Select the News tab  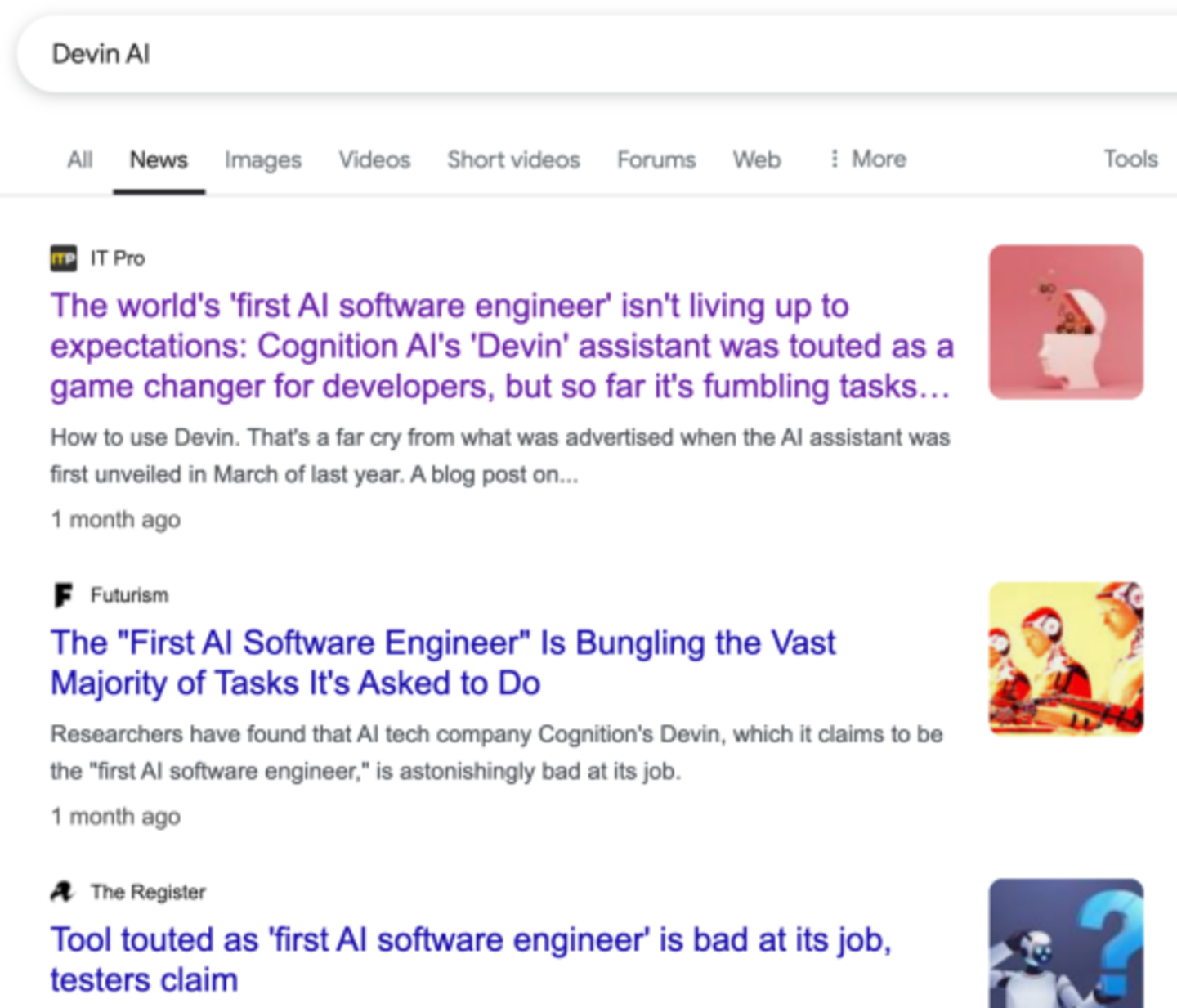[x=159, y=159]
